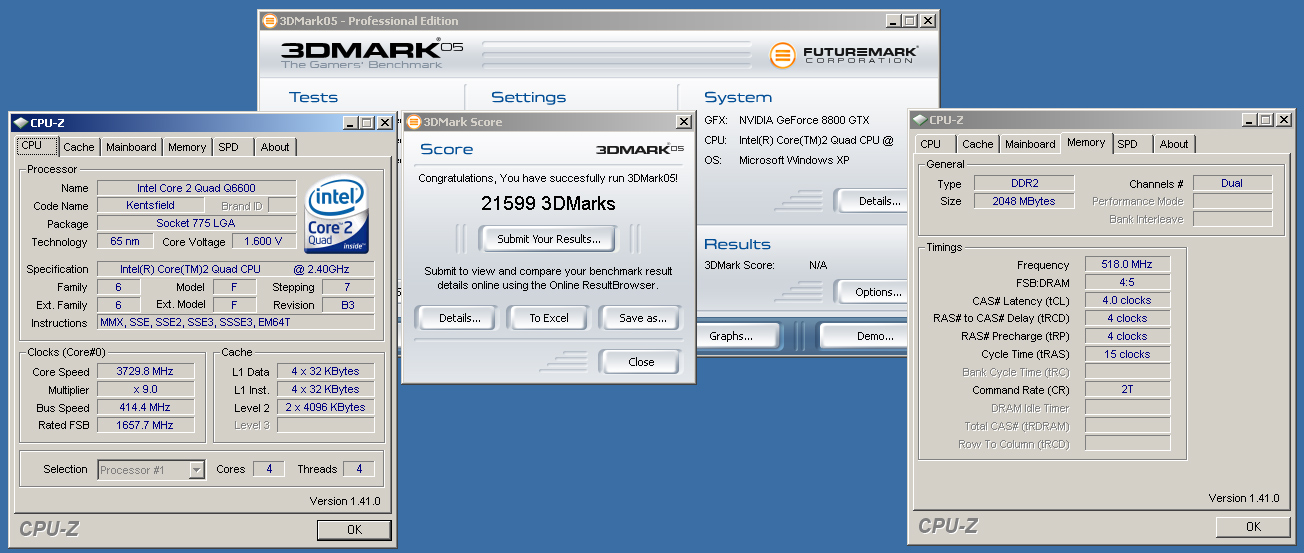
Task: Click Bus Speed value 414.4 MHz
Action: click(x=146, y=408)
